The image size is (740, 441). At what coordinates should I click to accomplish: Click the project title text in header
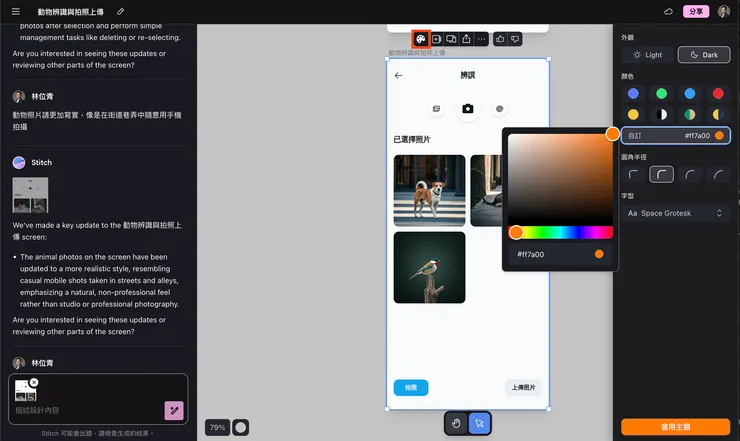tap(71, 11)
